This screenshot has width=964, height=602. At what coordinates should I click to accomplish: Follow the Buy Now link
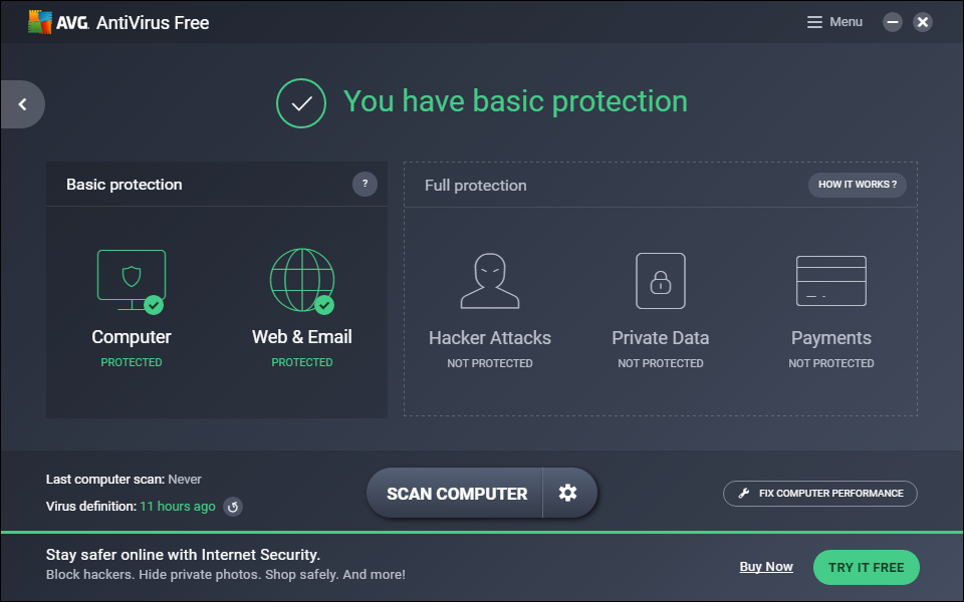766,567
